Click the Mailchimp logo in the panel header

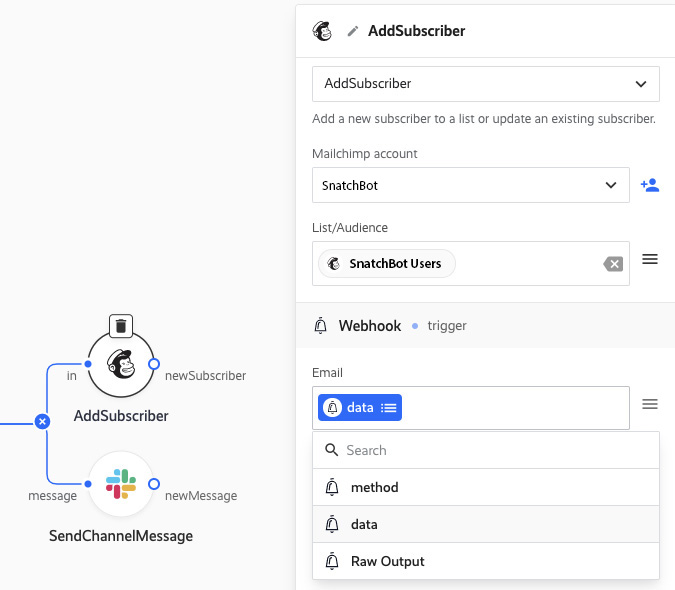[322, 31]
